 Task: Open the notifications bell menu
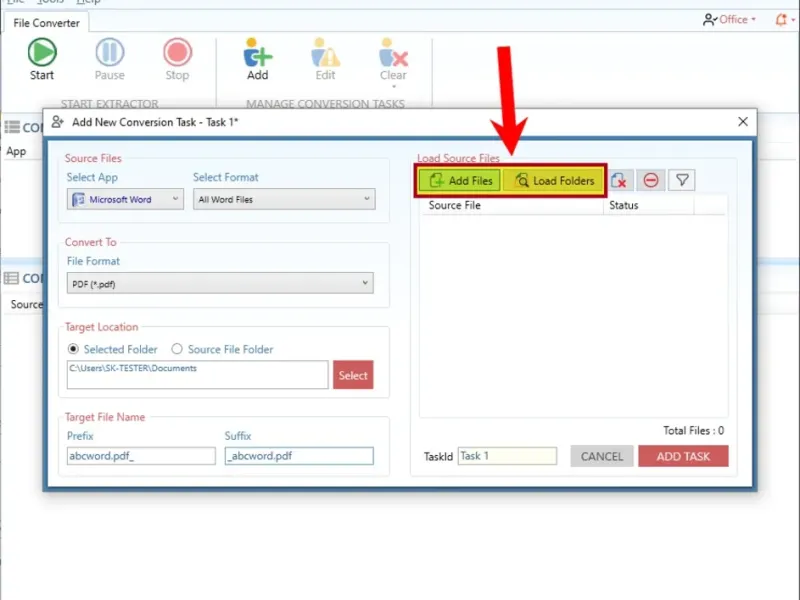point(785,19)
